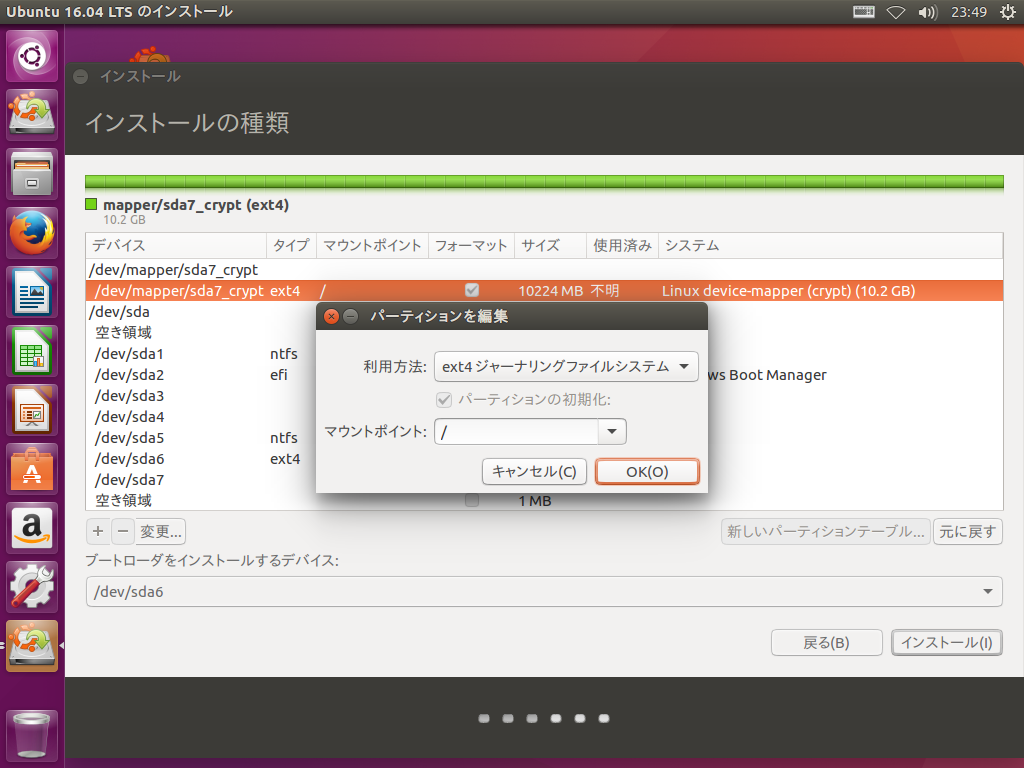Open the bootloader device /dev/sda6 dropdown

(x=544, y=591)
